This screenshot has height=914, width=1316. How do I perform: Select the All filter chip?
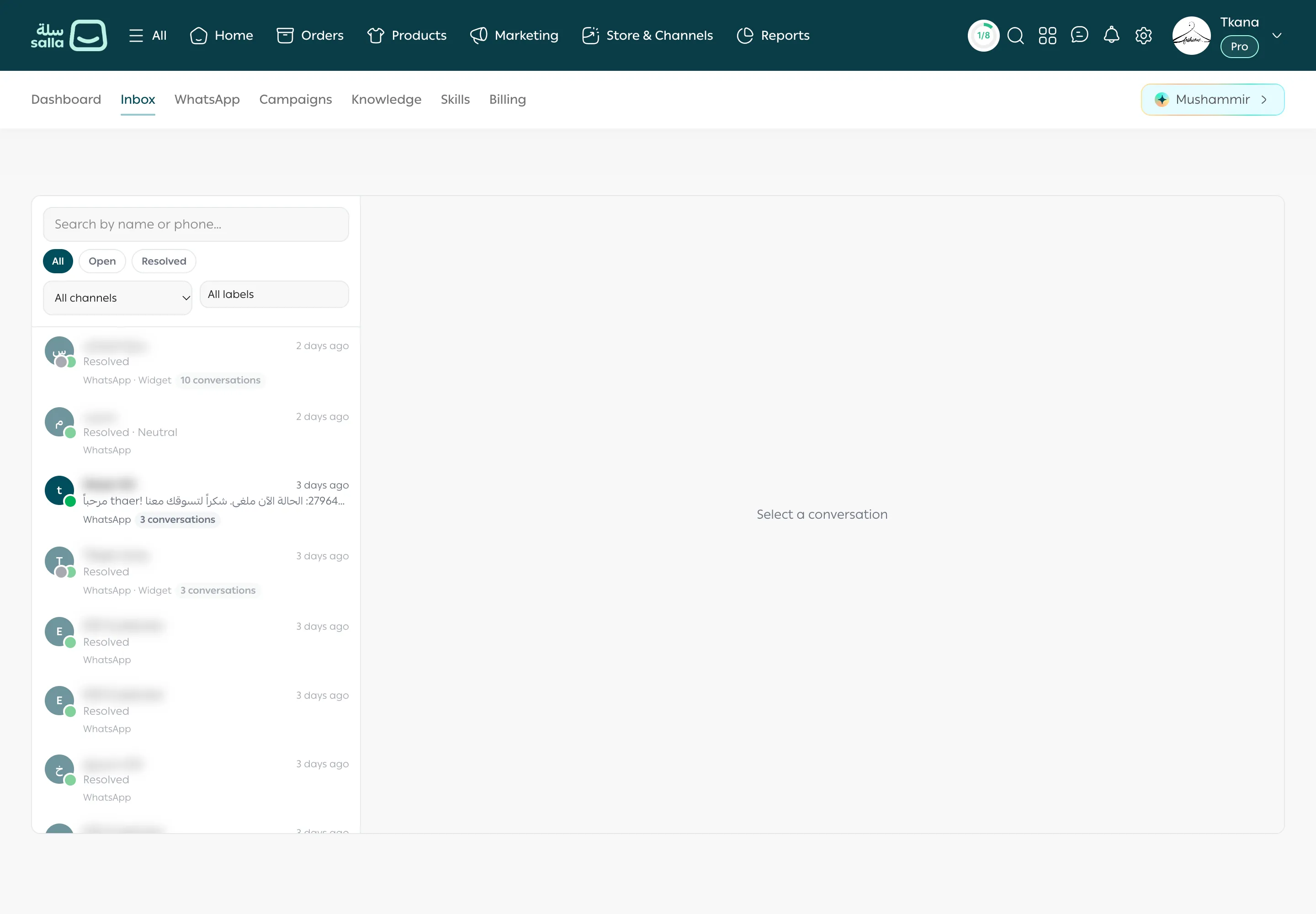pyautogui.click(x=58, y=261)
